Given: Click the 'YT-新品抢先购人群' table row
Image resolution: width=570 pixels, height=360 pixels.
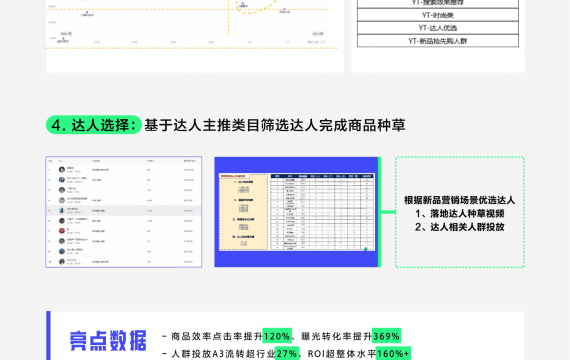Looking at the screenshot, I should point(438,41).
